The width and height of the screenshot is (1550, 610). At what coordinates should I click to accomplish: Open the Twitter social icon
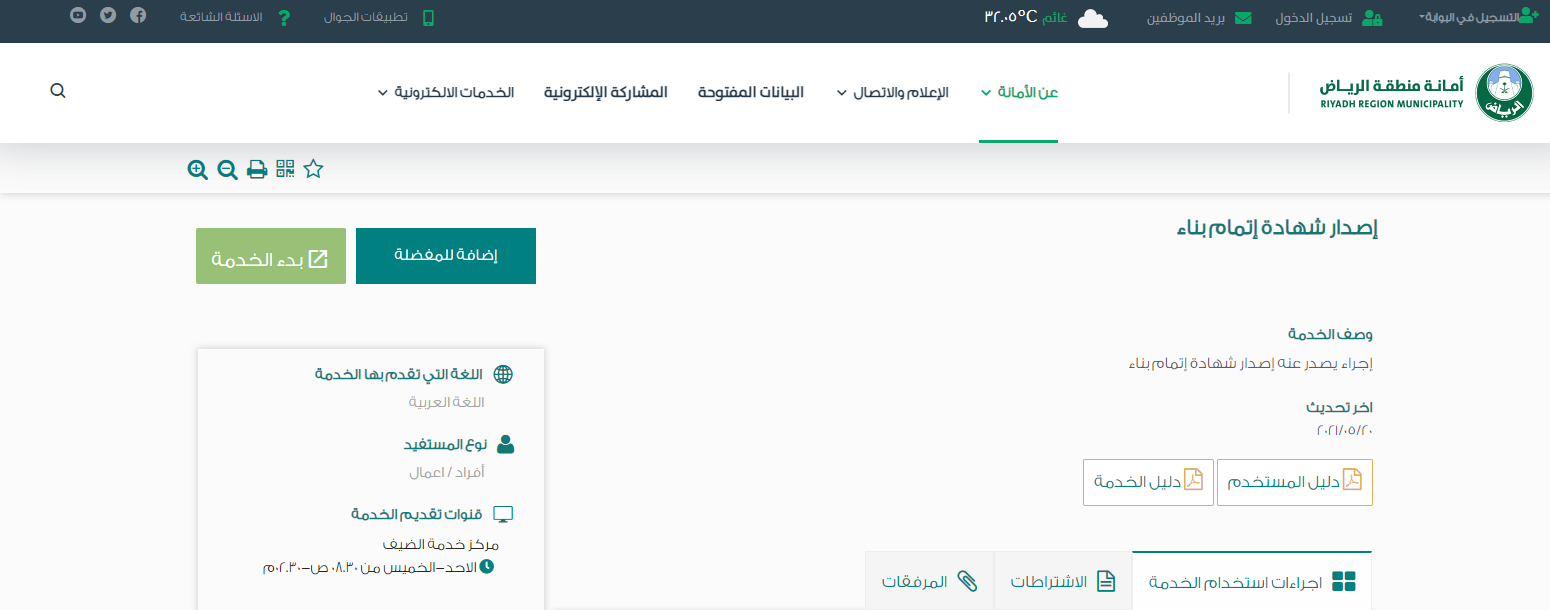[x=108, y=16]
